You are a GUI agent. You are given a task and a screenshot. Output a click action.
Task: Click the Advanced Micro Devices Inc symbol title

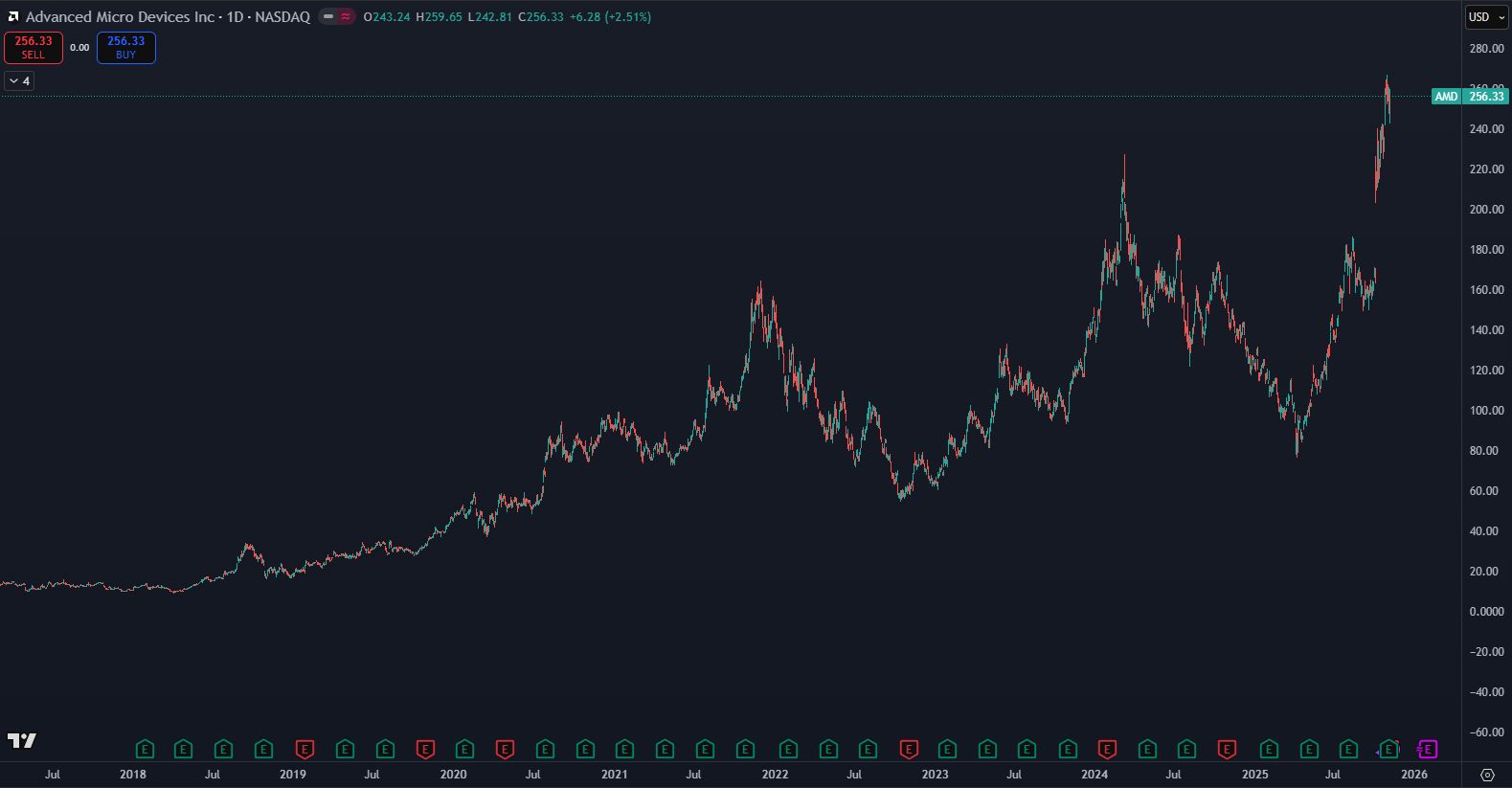120,17
